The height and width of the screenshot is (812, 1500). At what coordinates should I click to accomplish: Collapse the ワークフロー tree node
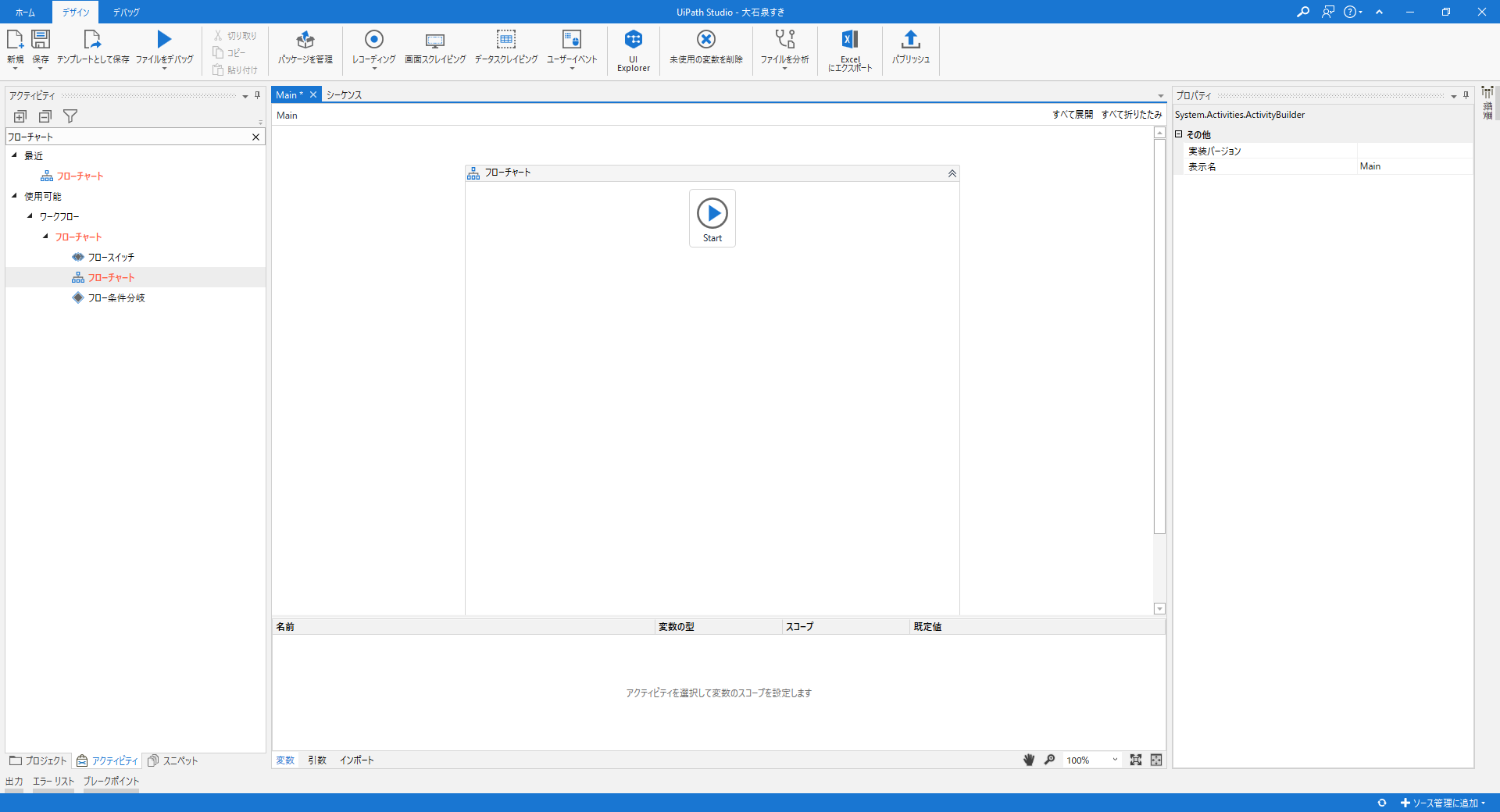30,216
